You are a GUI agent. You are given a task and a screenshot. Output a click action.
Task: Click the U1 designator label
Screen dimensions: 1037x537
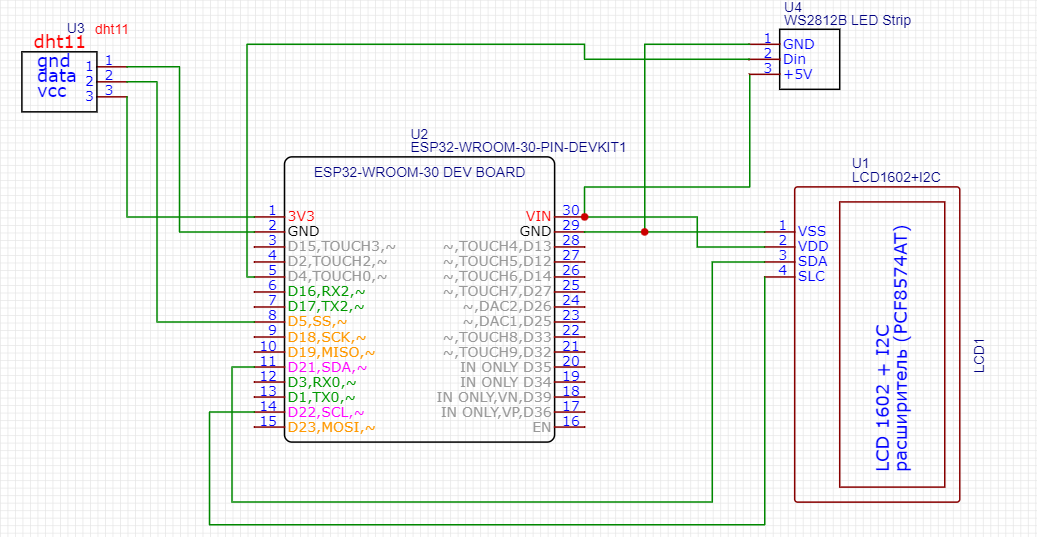coord(860,163)
